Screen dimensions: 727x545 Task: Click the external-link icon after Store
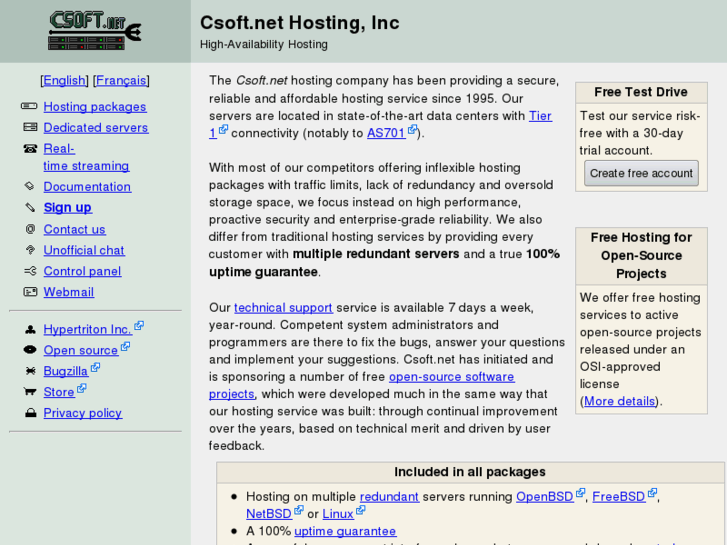[82, 389]
